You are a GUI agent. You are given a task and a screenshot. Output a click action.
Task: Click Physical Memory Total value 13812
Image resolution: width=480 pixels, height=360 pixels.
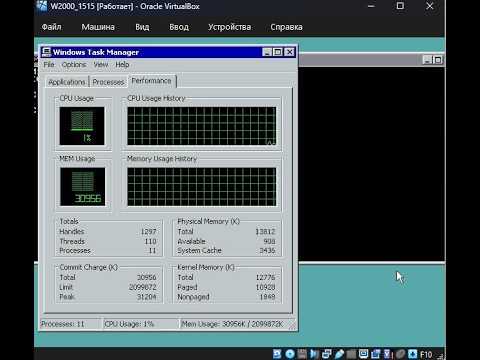click(265, 231)
